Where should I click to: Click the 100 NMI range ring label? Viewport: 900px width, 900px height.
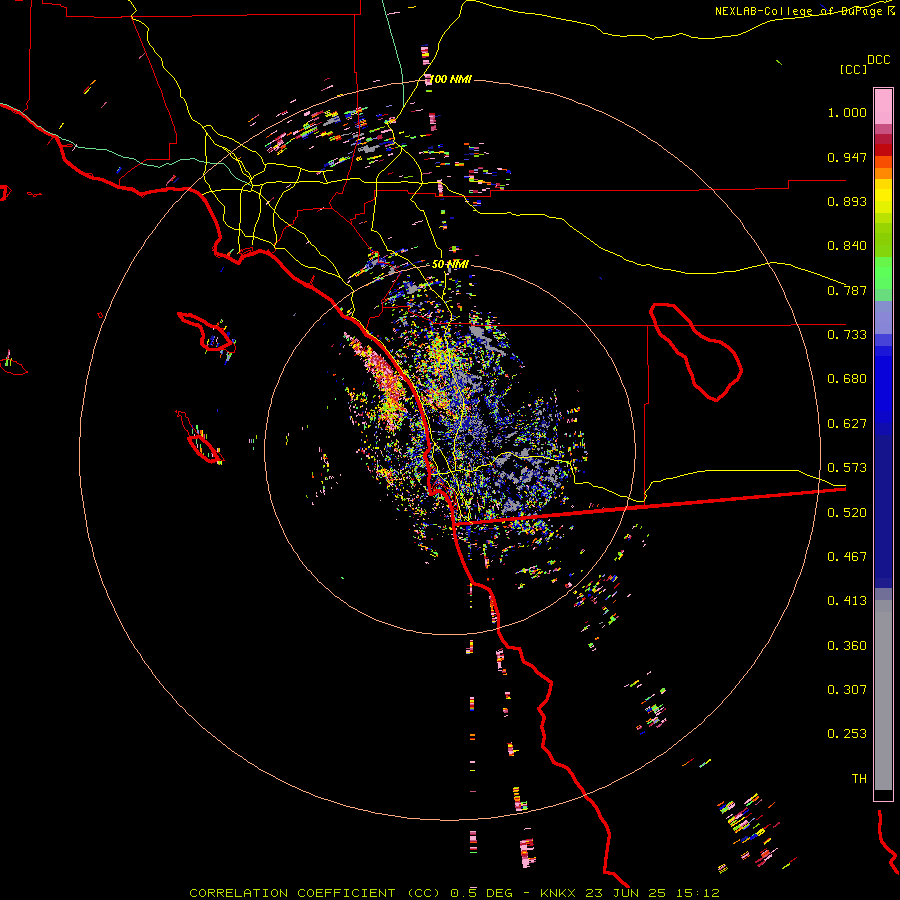tap(451, 79)
